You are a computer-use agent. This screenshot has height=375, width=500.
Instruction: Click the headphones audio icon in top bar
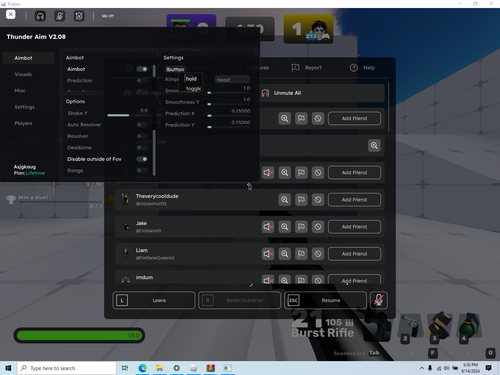40,16
